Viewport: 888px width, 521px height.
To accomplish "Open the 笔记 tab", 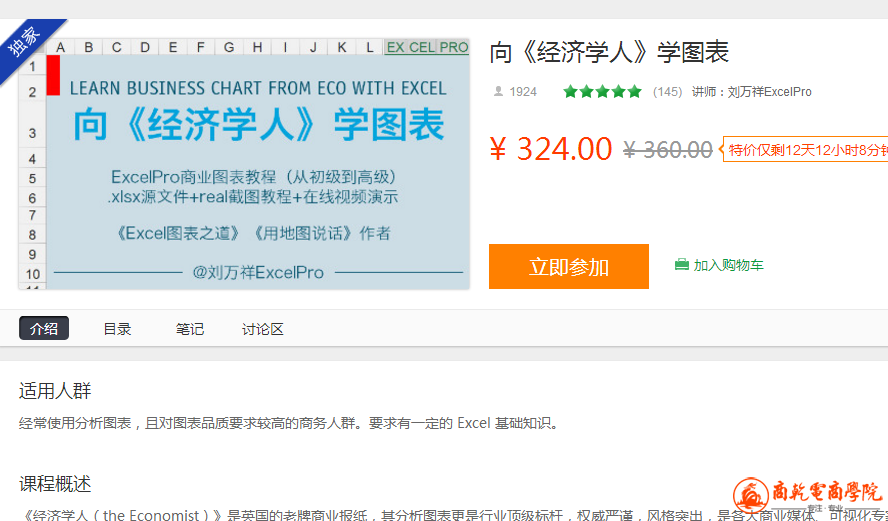I will (190, 329).
